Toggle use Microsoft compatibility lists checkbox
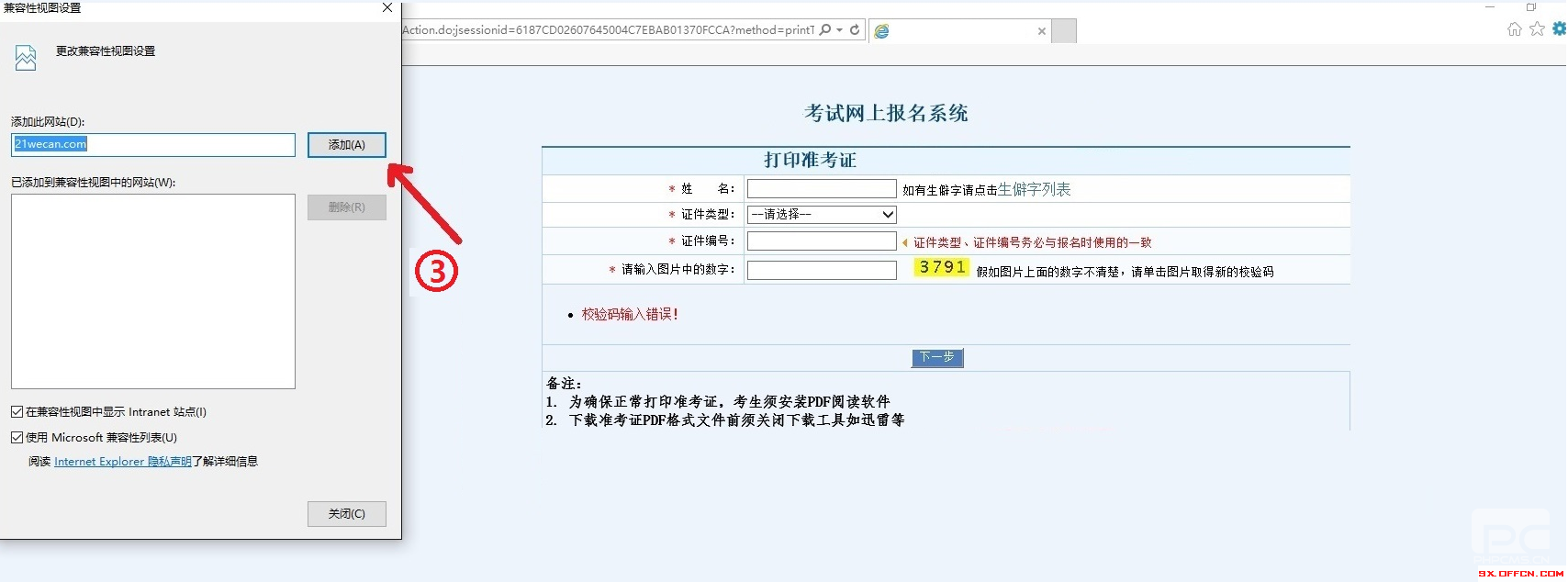The width and height of the screenshot is (1568, 582). click(x=17, y=438)
